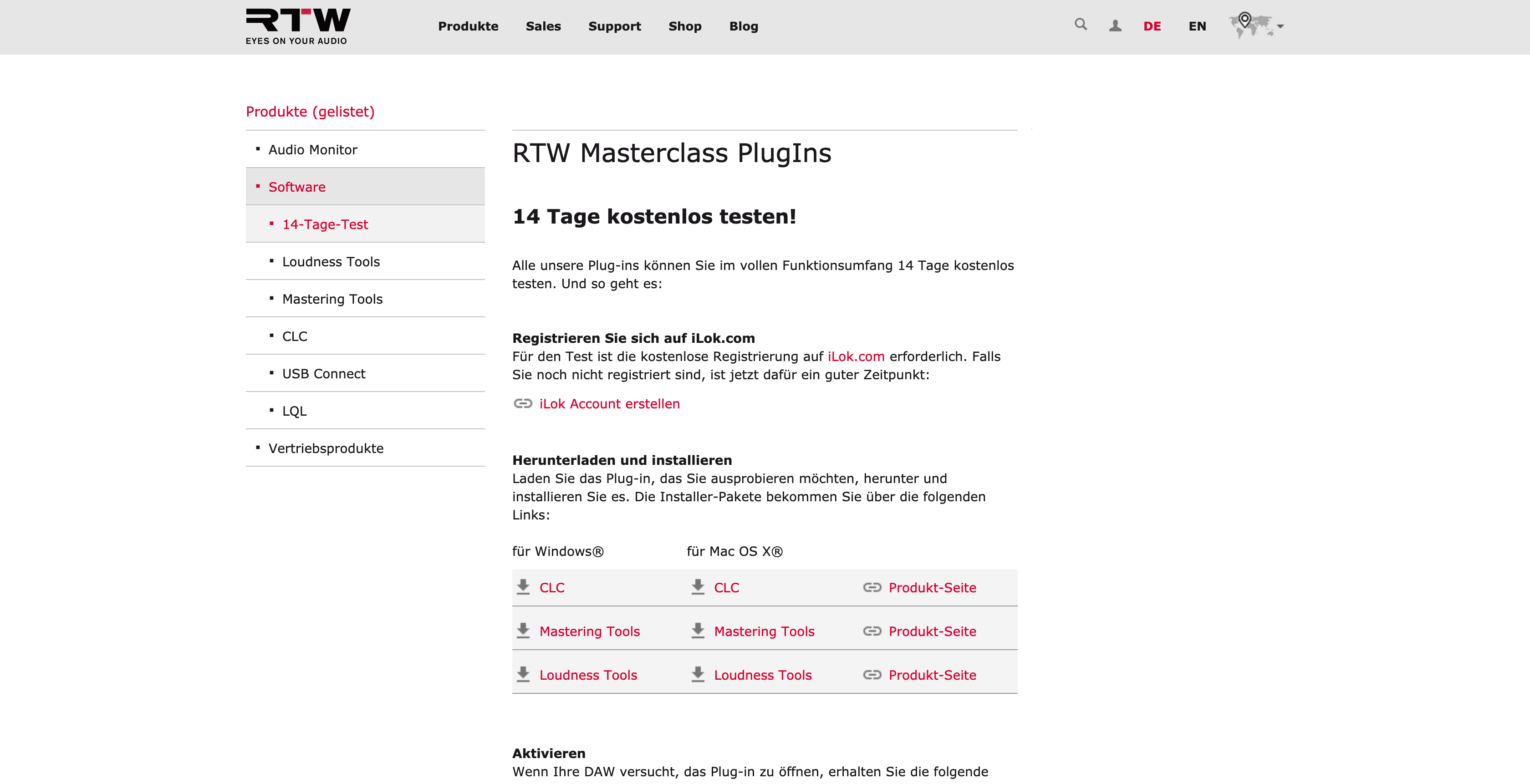Image resolution: width=1530 pixels, height=784 pixels.
Task: Open the search magnifier icon
Action: tap(1081, 24)
